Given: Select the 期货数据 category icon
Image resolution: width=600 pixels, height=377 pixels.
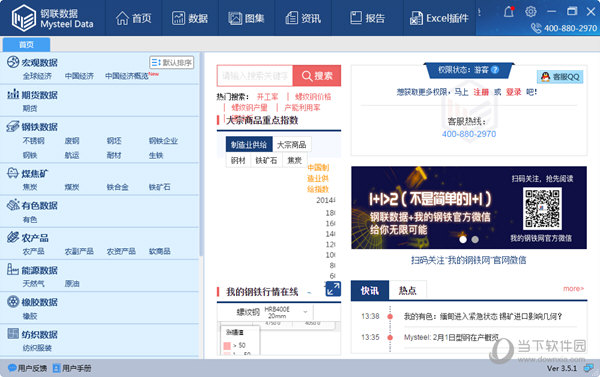Looking at the screenshot, I should 13,94.
